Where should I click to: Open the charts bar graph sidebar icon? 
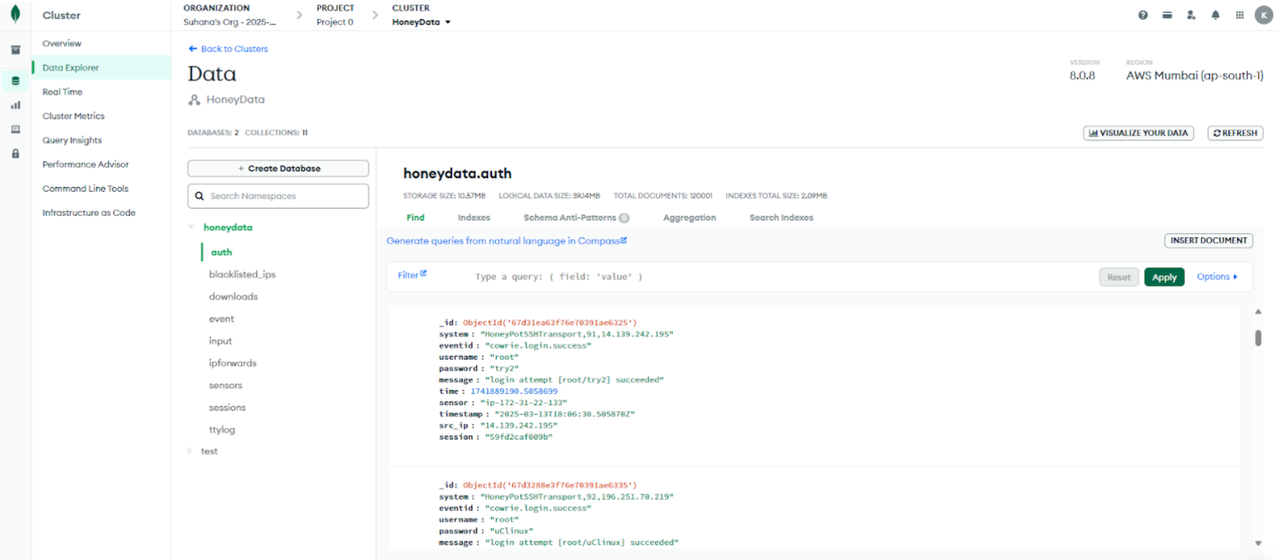(x=15, y=105)
